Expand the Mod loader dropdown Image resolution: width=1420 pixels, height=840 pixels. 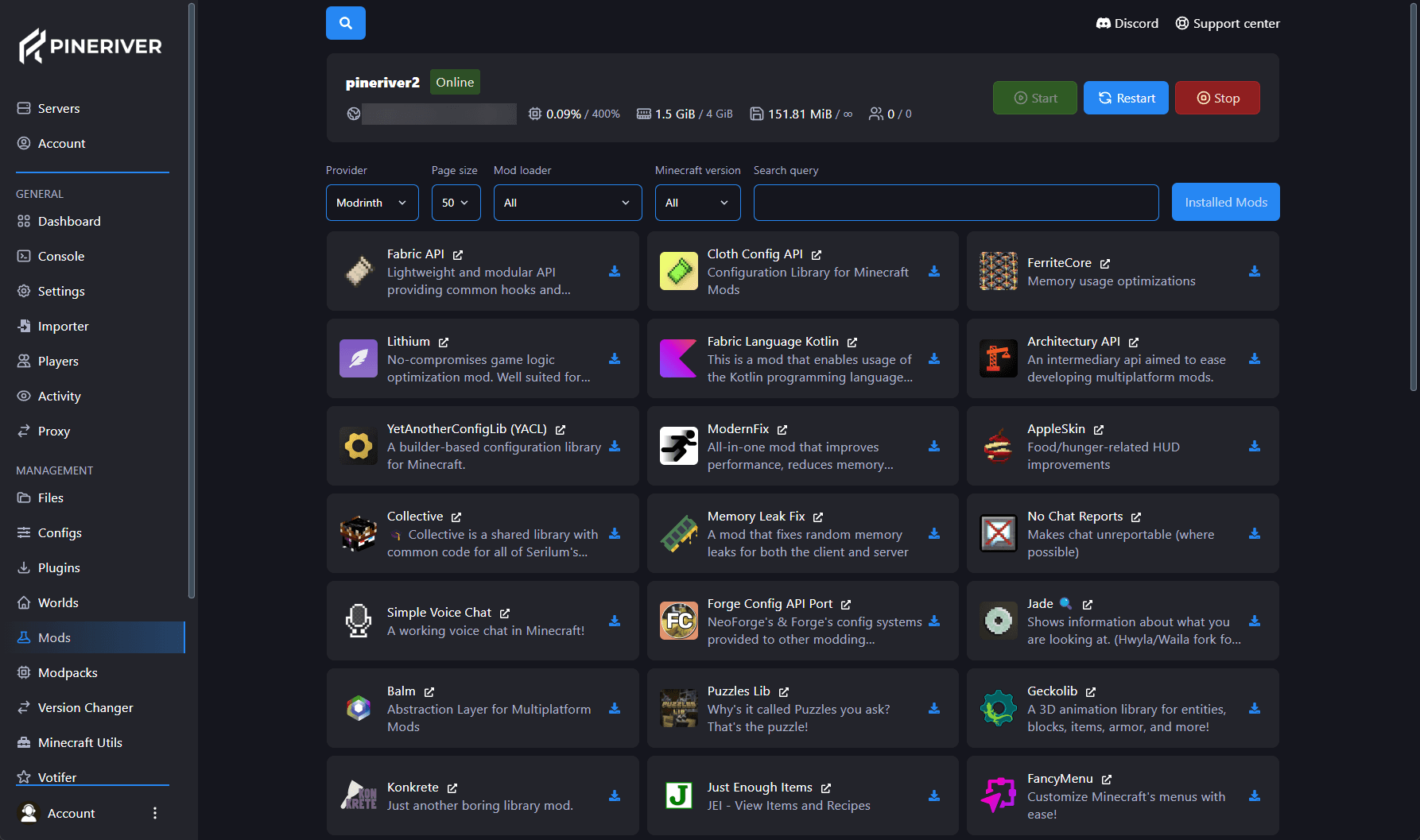tap(568, 203)
